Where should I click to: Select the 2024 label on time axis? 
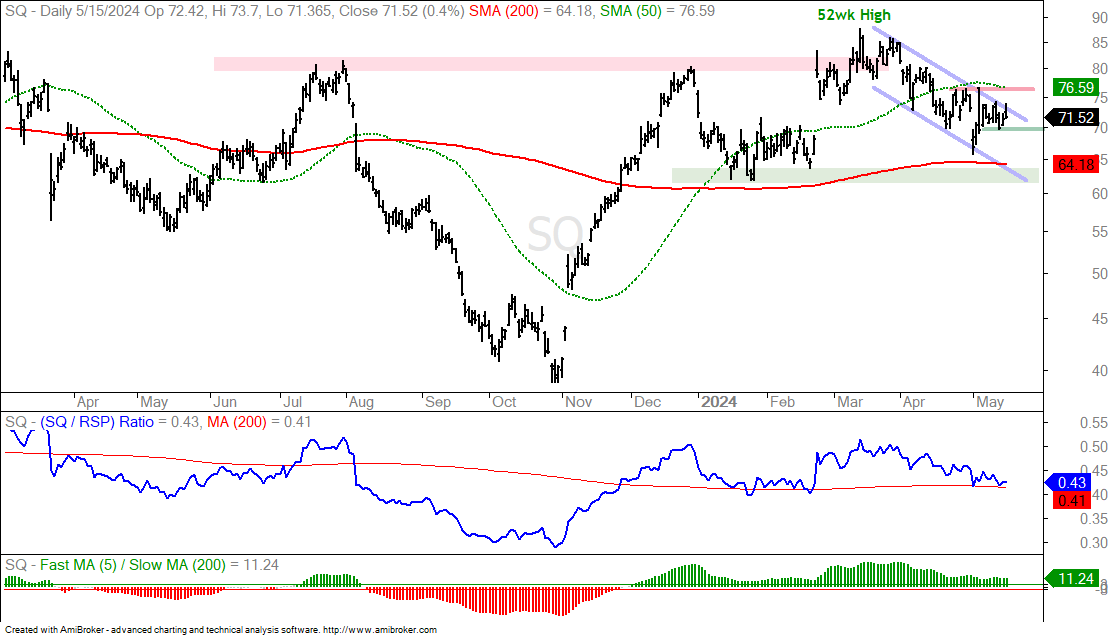point(718,402)
